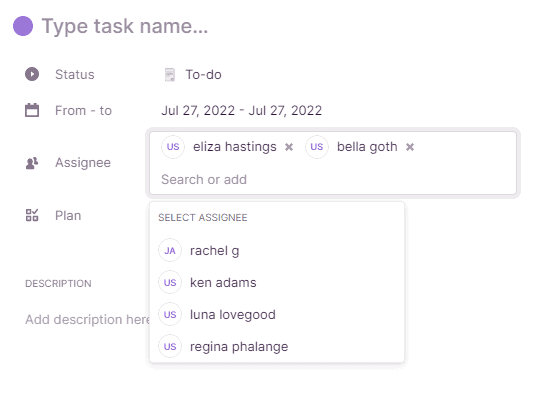The image size is (542, 402).
Task: Click the US avatar beside regina phalange
Action: [x=170, y=346]
